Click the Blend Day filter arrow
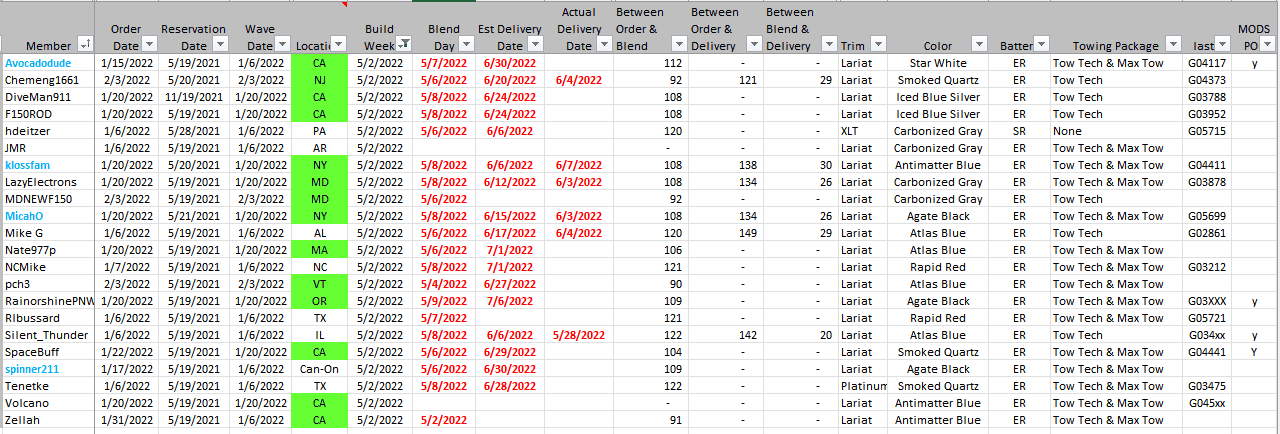 (x=466, y=45)
